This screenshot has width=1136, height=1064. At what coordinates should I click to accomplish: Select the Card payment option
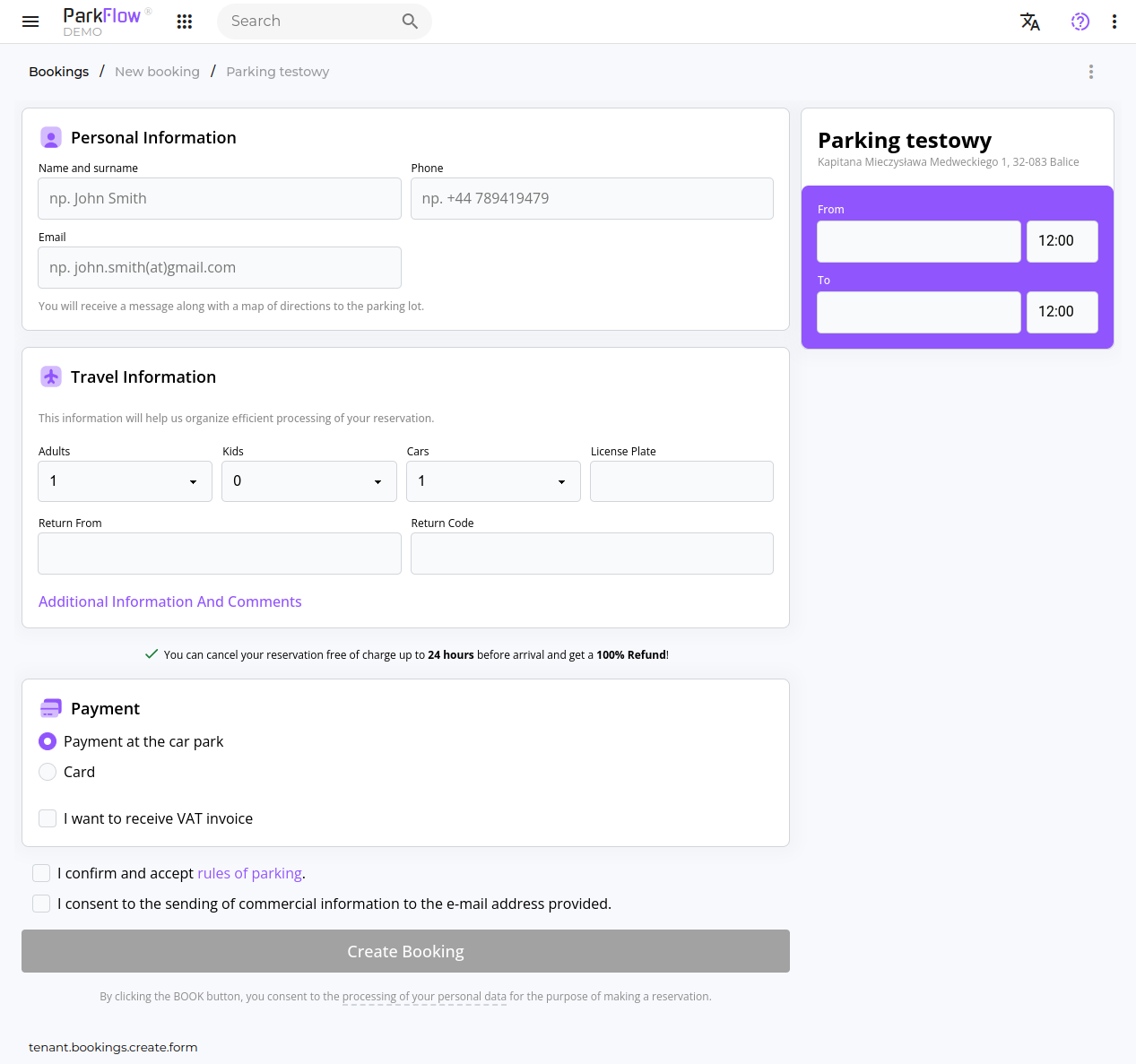point(47,772)
